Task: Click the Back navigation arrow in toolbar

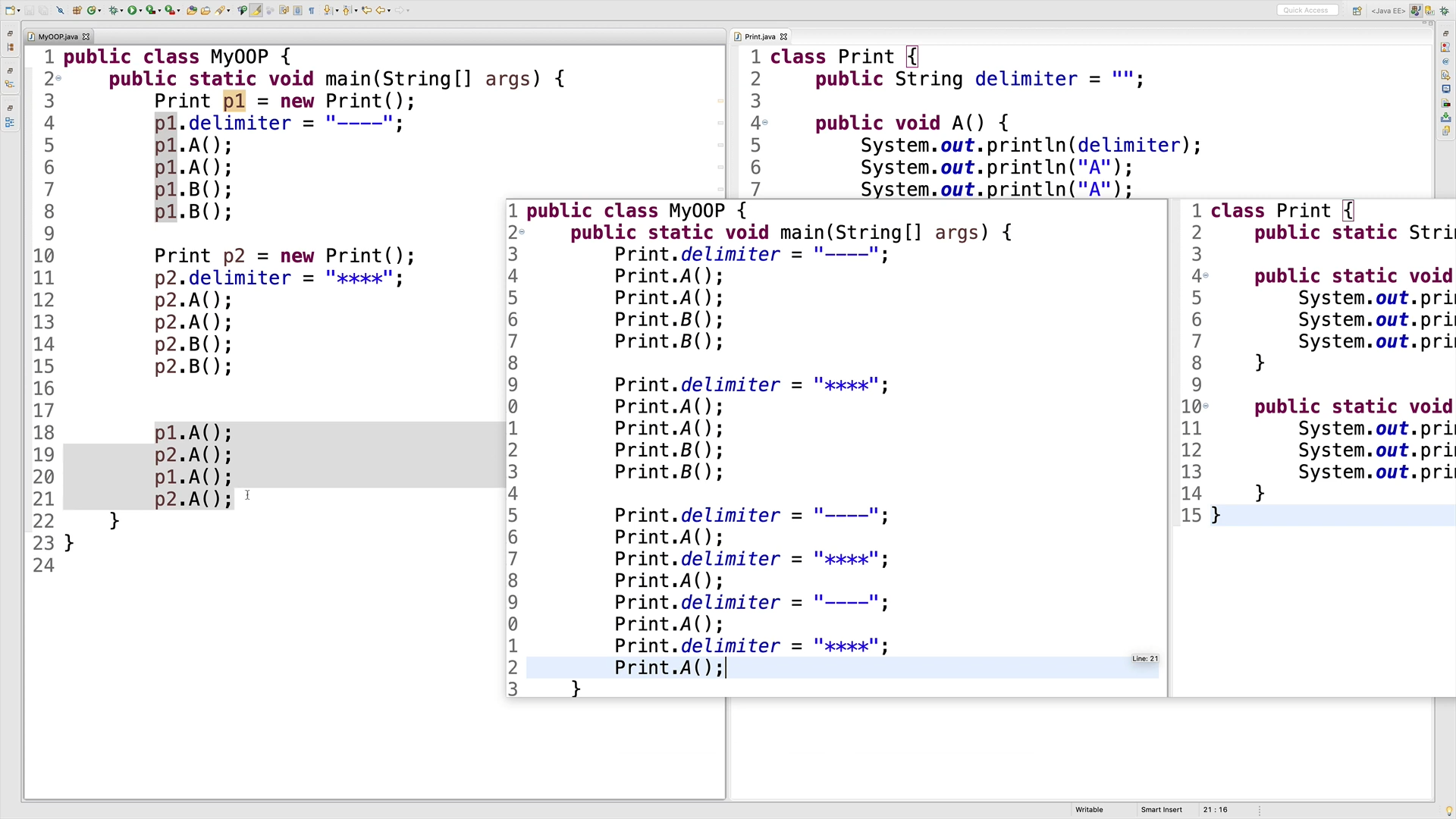Action: tap(381, 10)
